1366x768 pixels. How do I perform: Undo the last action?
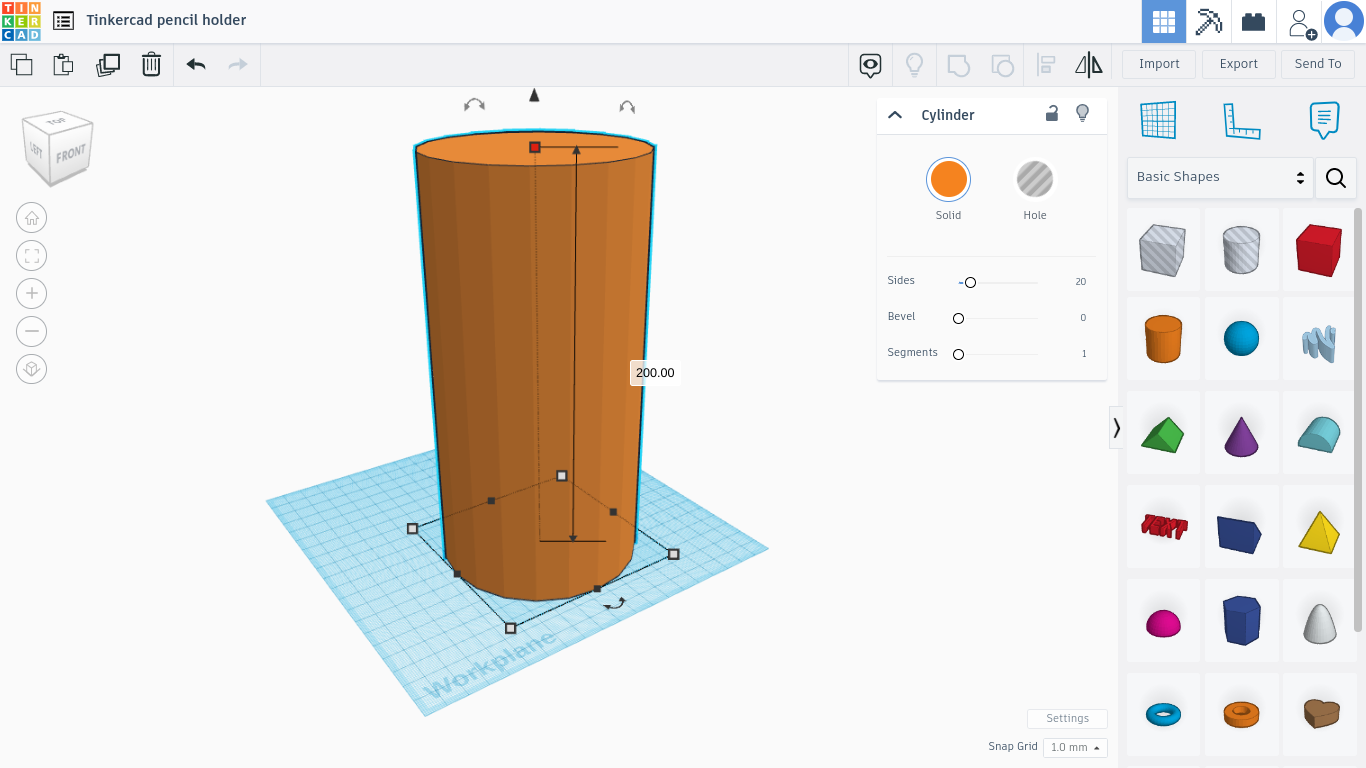pos(195,63)
